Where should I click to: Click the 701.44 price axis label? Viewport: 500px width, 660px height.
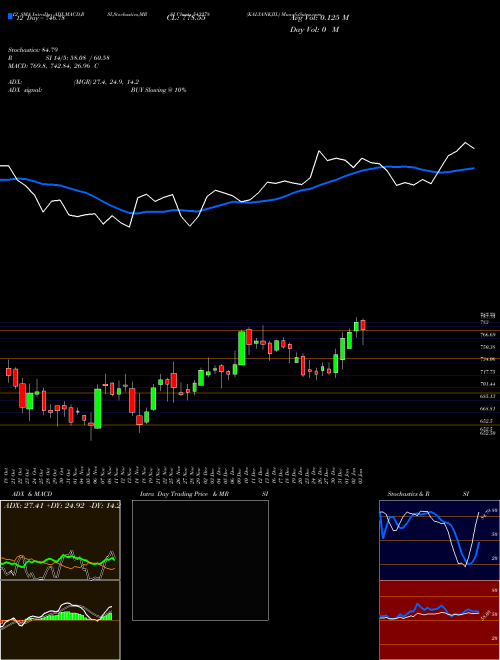pyautogui.click(x=488, y=384)
